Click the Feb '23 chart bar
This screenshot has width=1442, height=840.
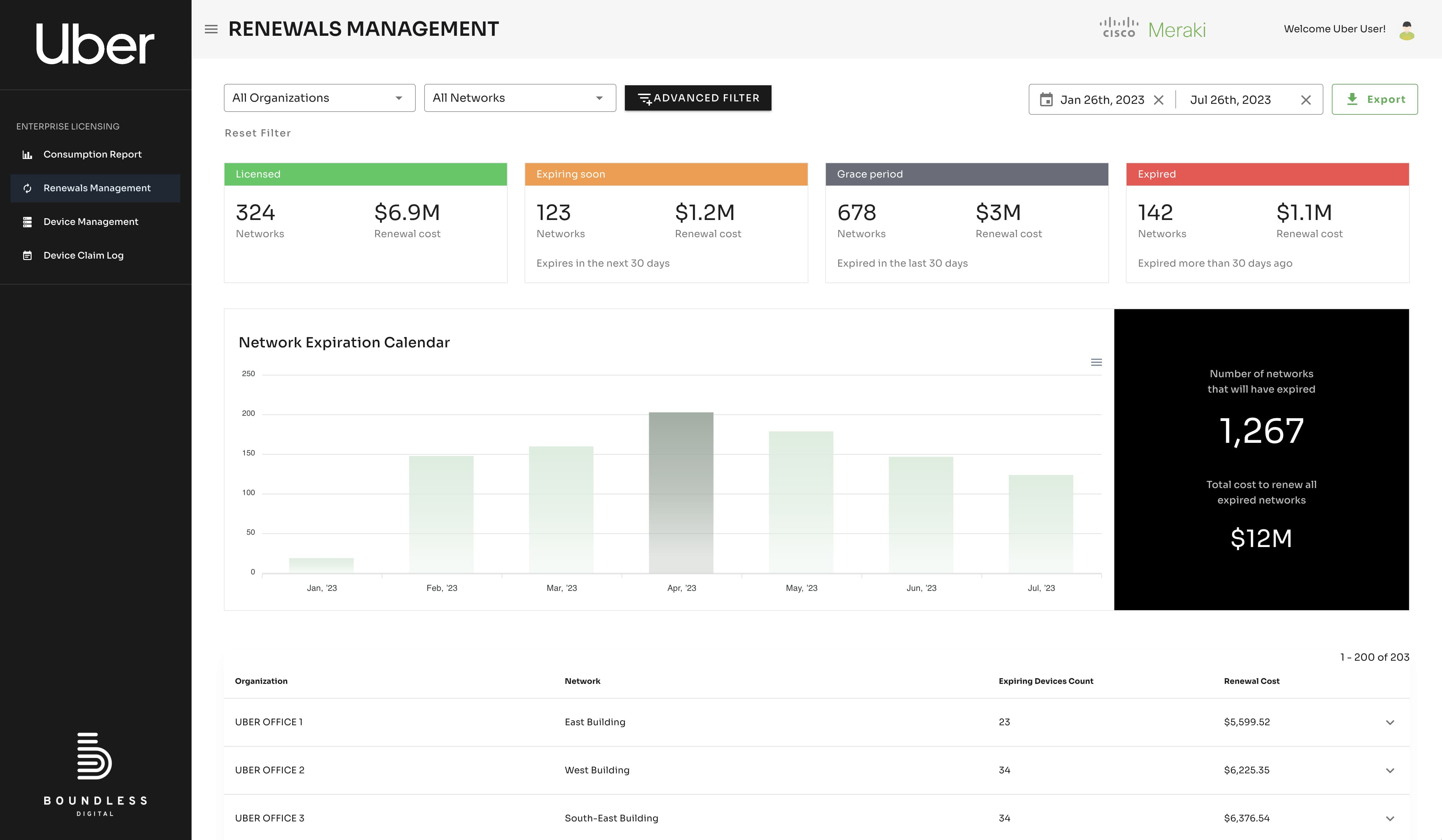pyautogui.click(x=441, y=514)
